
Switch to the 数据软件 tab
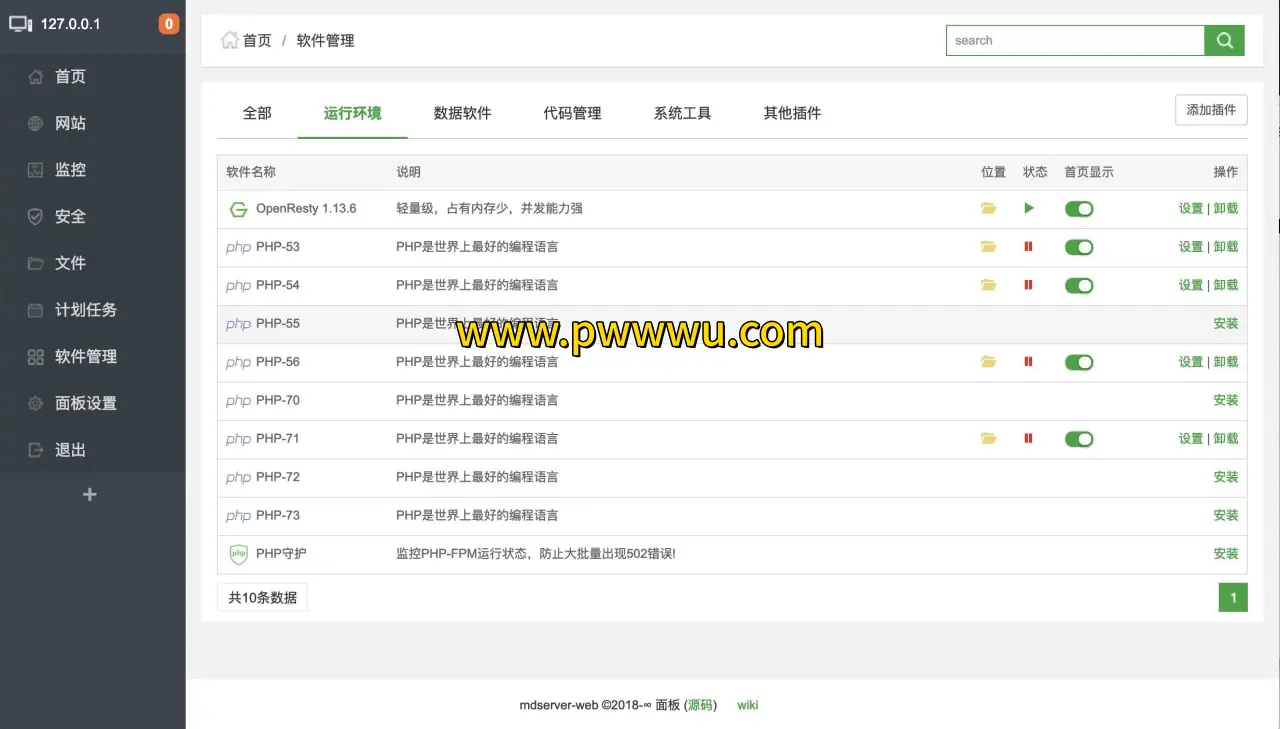coord(462,113)
